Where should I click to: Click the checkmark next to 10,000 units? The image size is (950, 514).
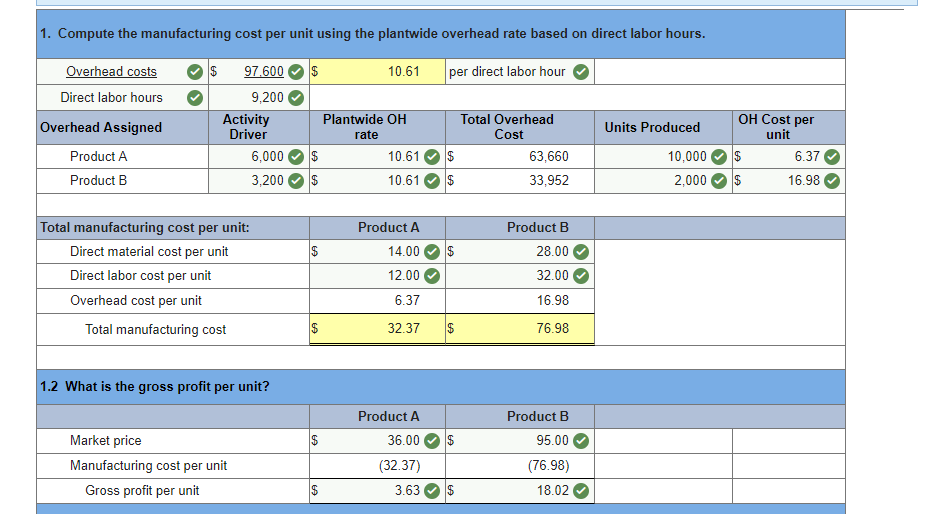[x=719, y=157]
